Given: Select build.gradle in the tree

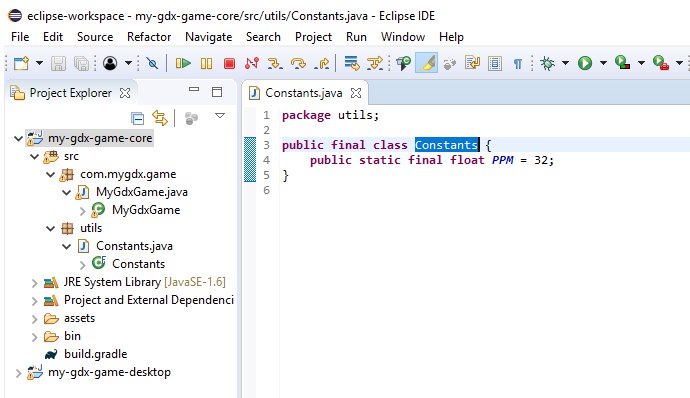Looking at the screenshot, I should click(x=95, y=354).
